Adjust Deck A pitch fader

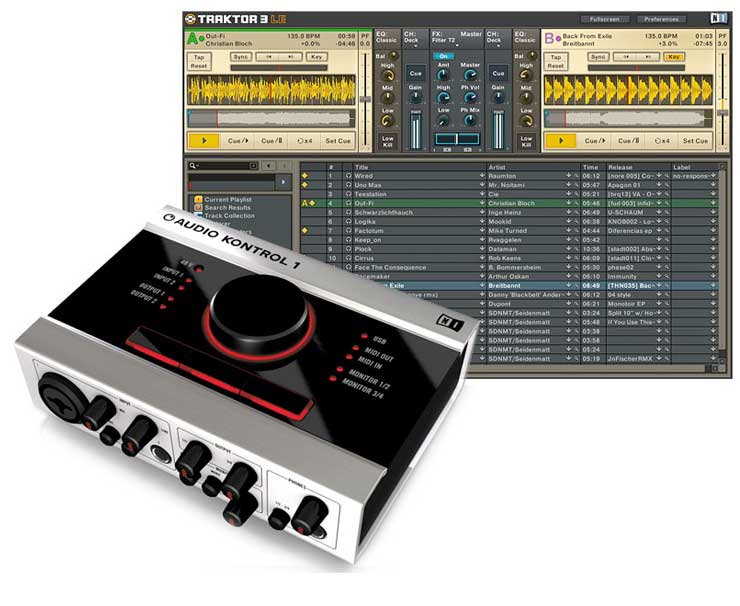[x=365, y=99]
